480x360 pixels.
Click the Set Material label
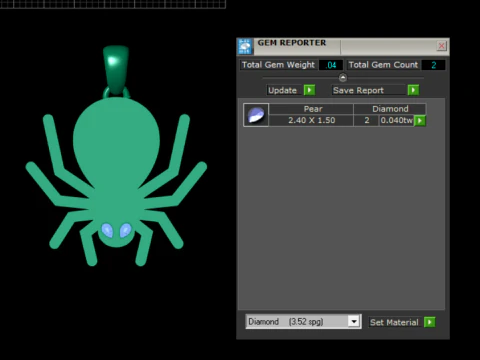pyautogui.click(x=394, y=322)
